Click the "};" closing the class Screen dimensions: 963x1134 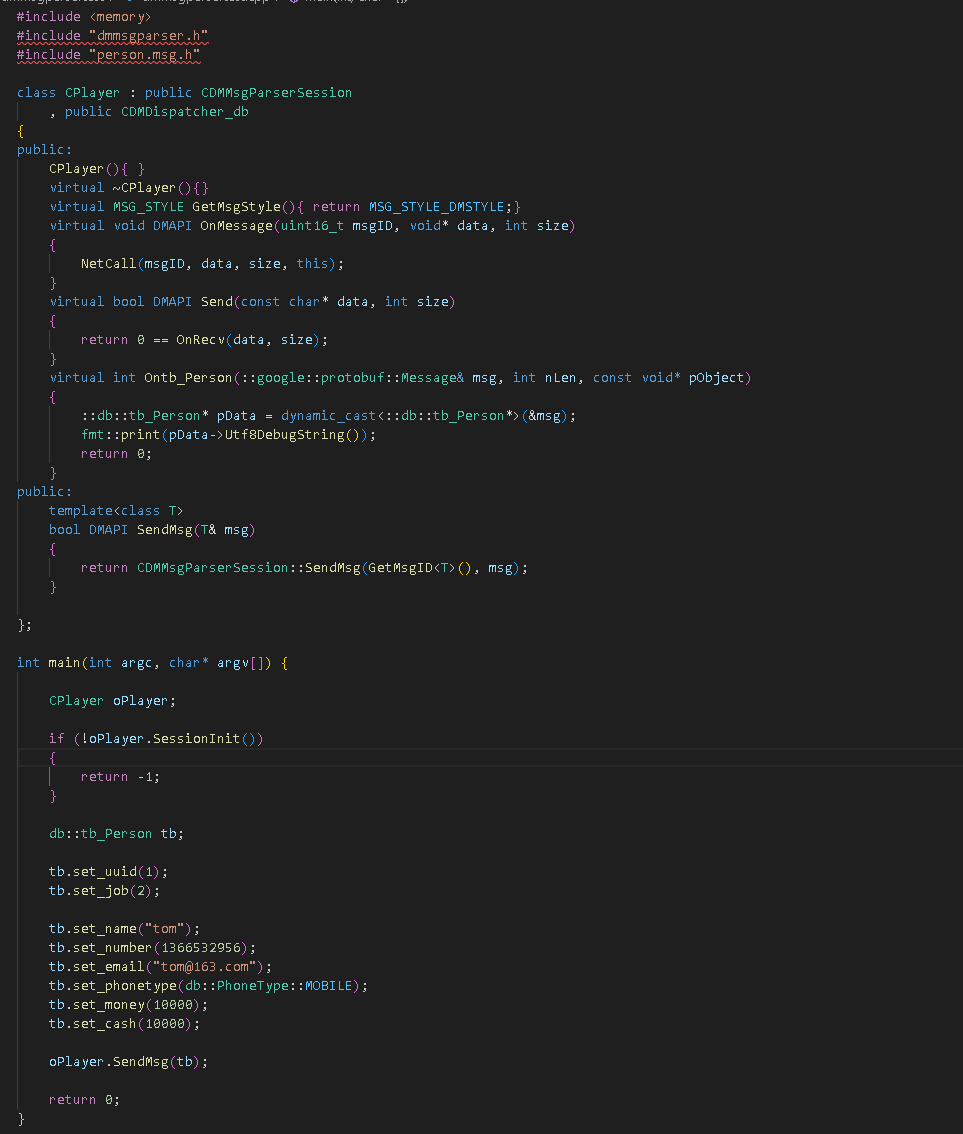point(24,625)
